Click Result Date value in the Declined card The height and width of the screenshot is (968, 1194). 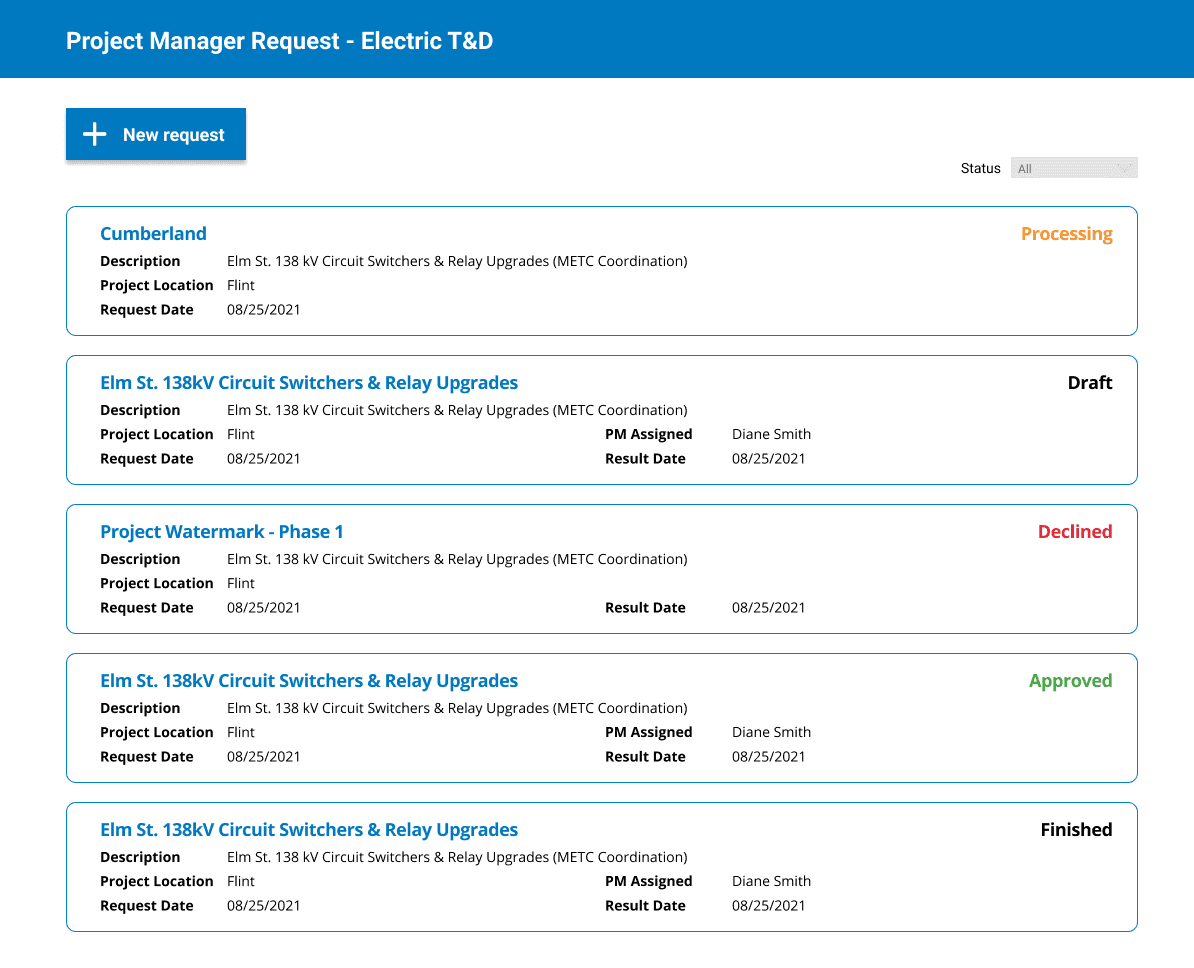point(768,608)
